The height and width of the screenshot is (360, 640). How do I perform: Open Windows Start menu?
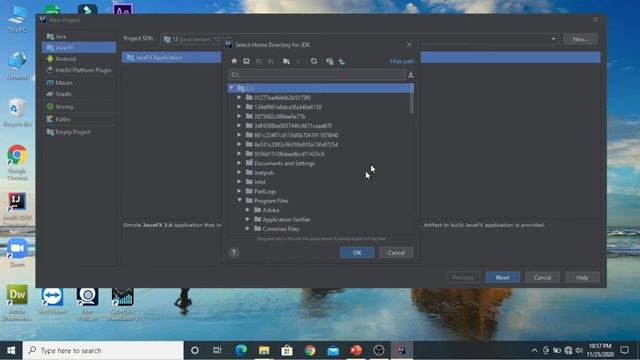pyautogui.click(x=11, y=350)
